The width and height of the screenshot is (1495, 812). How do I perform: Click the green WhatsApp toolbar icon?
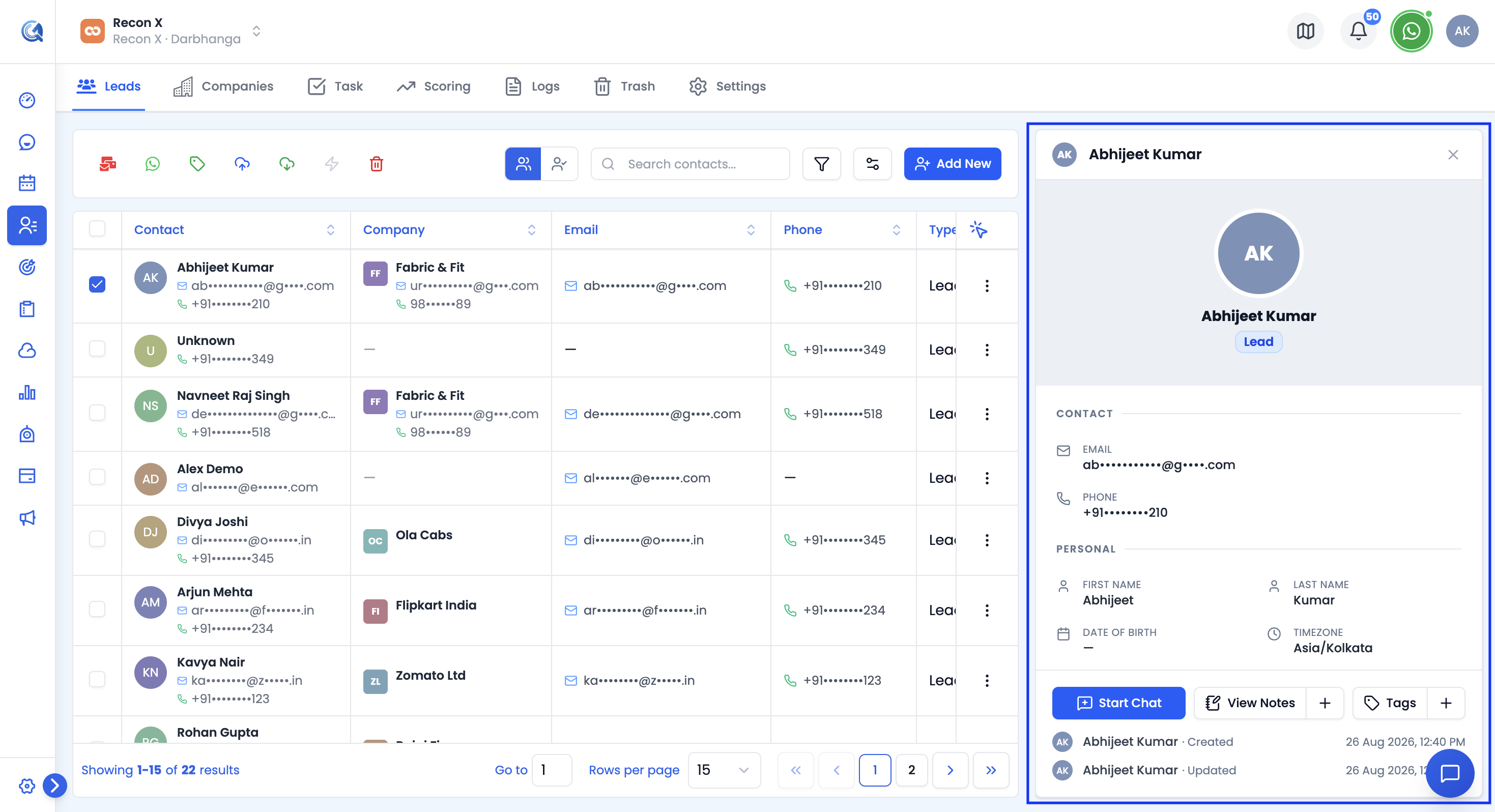pyautogui.click(x=152, y=164)
